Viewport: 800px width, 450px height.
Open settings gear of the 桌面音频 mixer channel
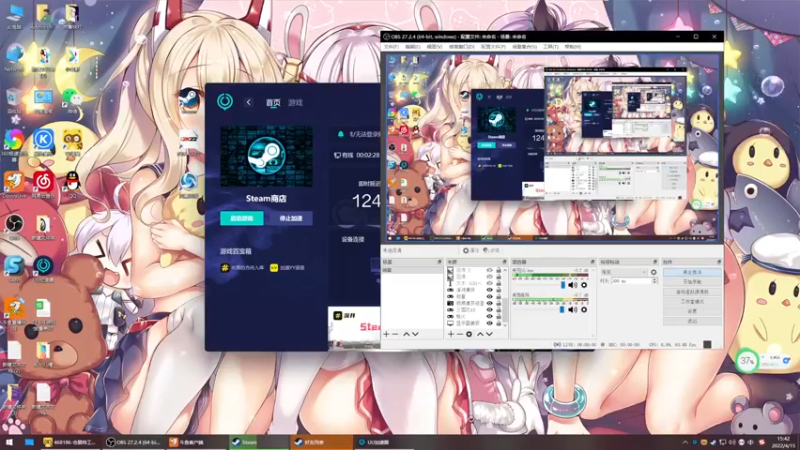[x=584, y=310]
